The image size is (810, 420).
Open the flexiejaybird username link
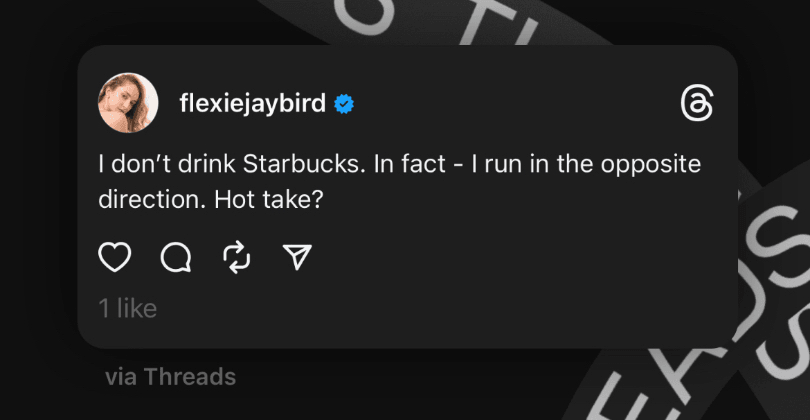[x=251, y=104]
